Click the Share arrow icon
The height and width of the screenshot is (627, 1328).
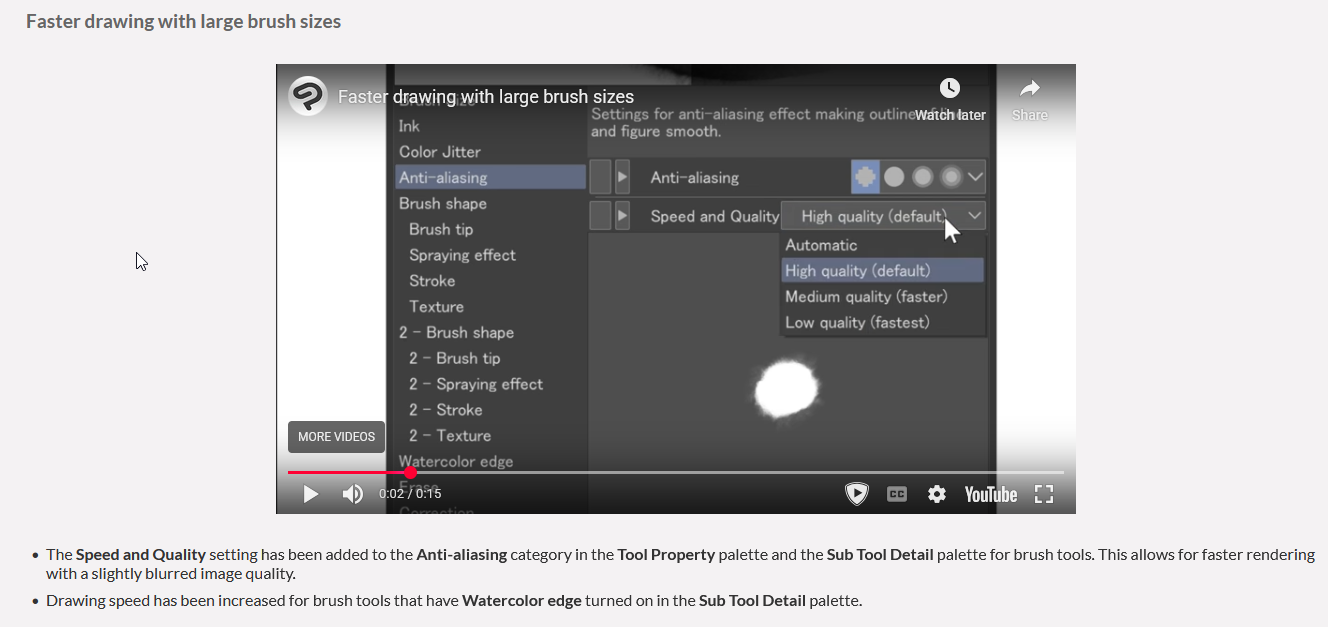click(1030, 88)
